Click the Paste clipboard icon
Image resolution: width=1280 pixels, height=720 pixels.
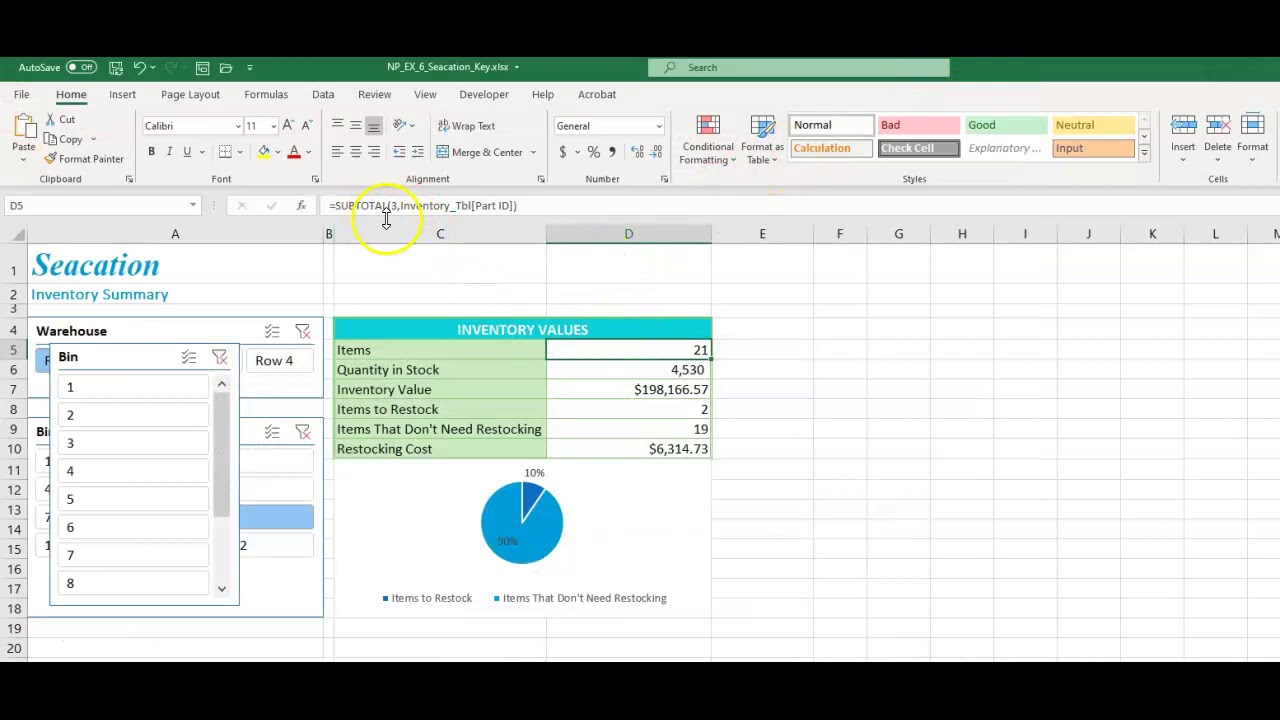pyautogui.click(x=23, y=126)
